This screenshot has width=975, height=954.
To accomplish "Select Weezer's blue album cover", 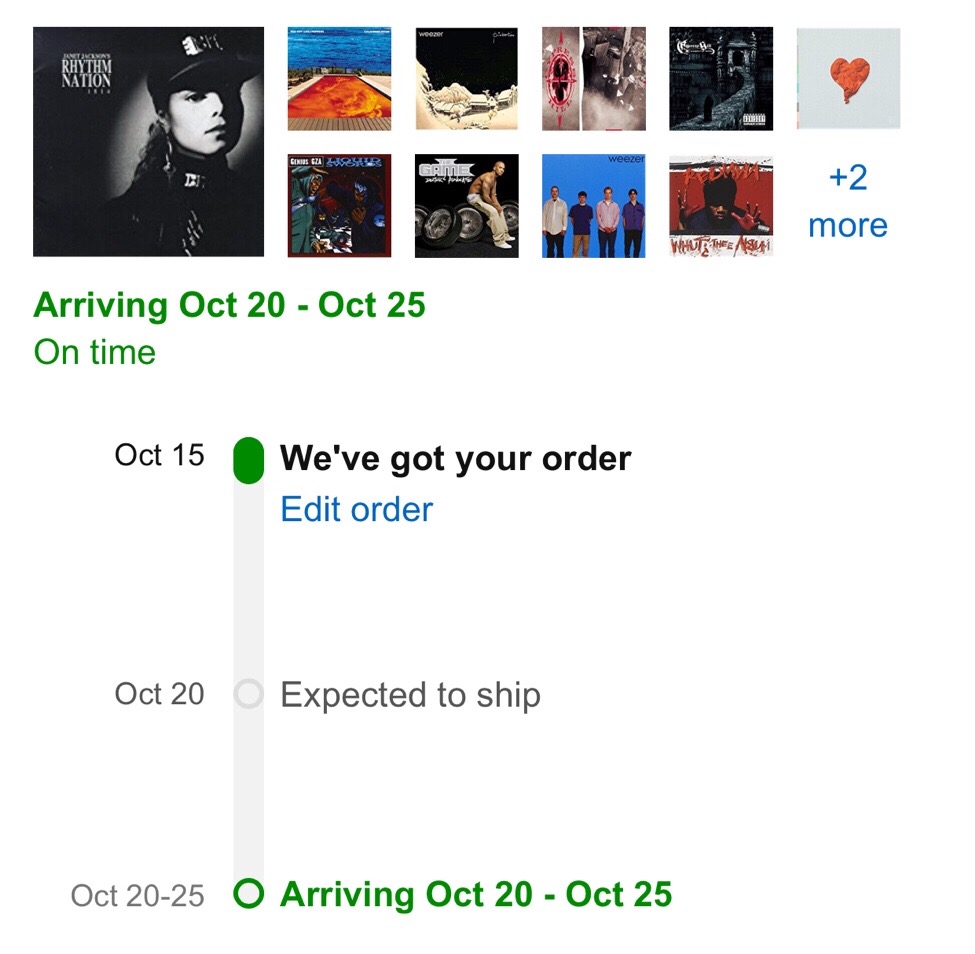I will click(593, 206).
